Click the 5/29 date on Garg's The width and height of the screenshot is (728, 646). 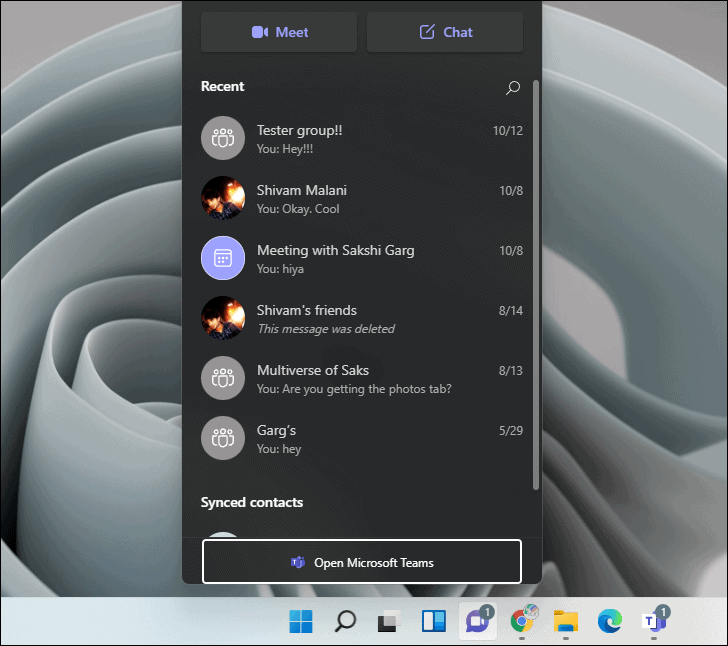(511, 431)
